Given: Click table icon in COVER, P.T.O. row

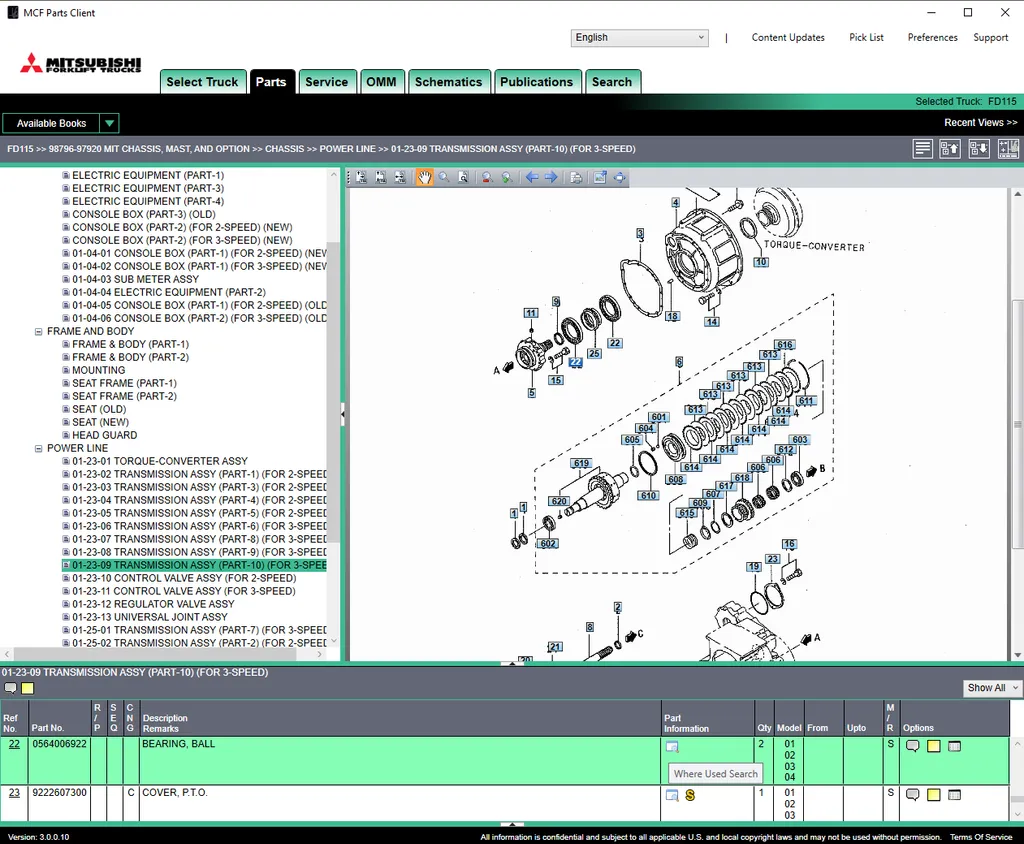Looking at the screenshot, I should click(954, 795).
